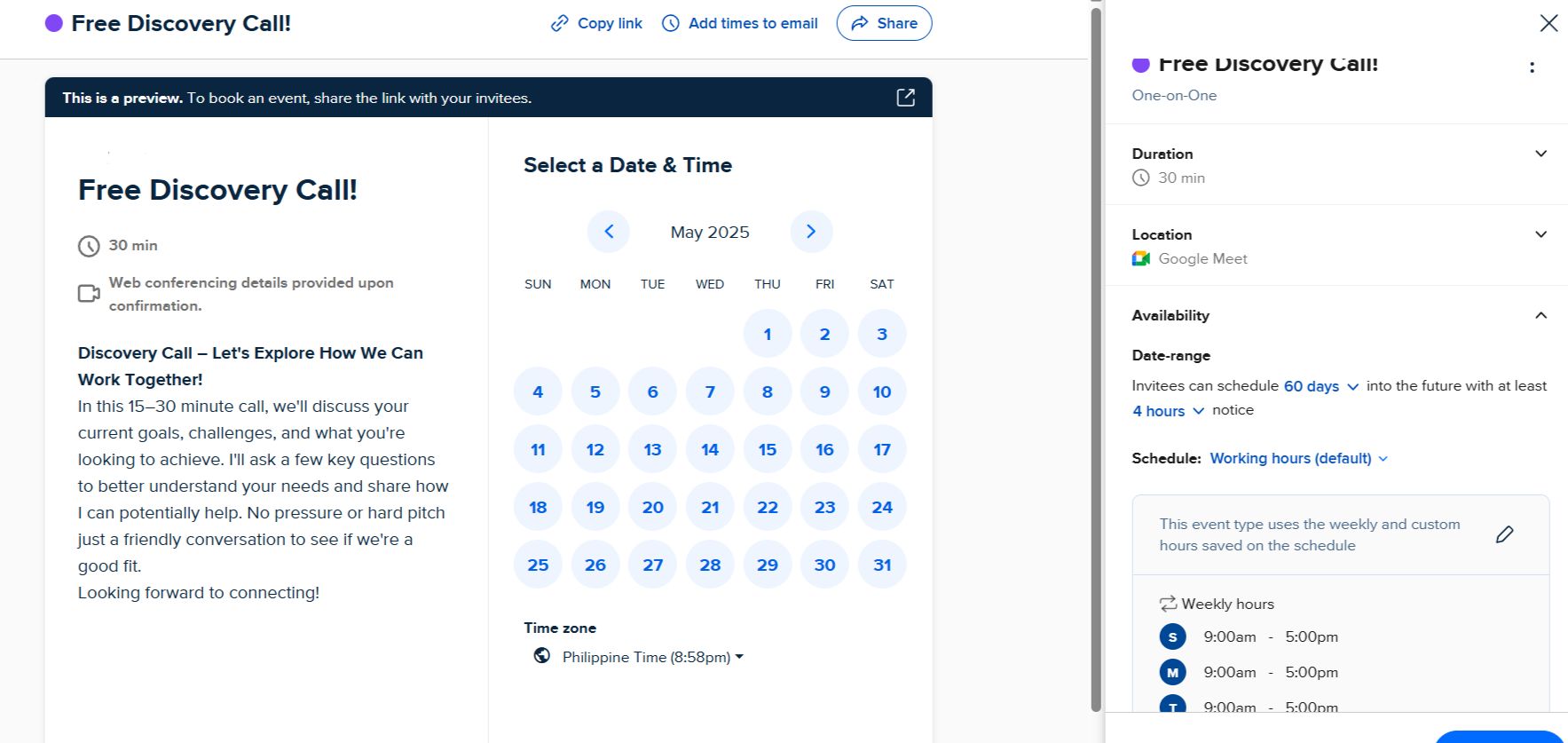The height and width of the screenshot is (743, 1568).
Task: Go to next month in calendar
Action: click(811, 232)
